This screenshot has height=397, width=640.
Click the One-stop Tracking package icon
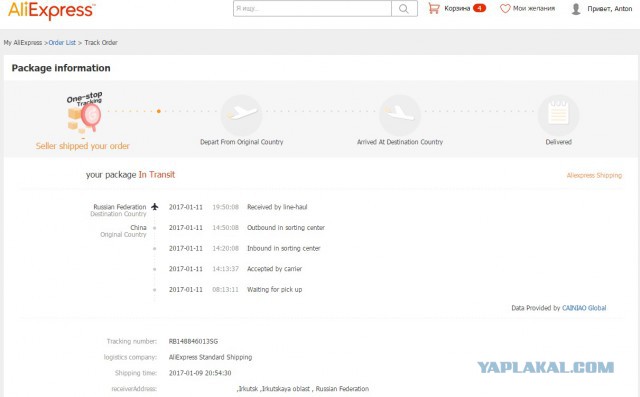[85, 112]
